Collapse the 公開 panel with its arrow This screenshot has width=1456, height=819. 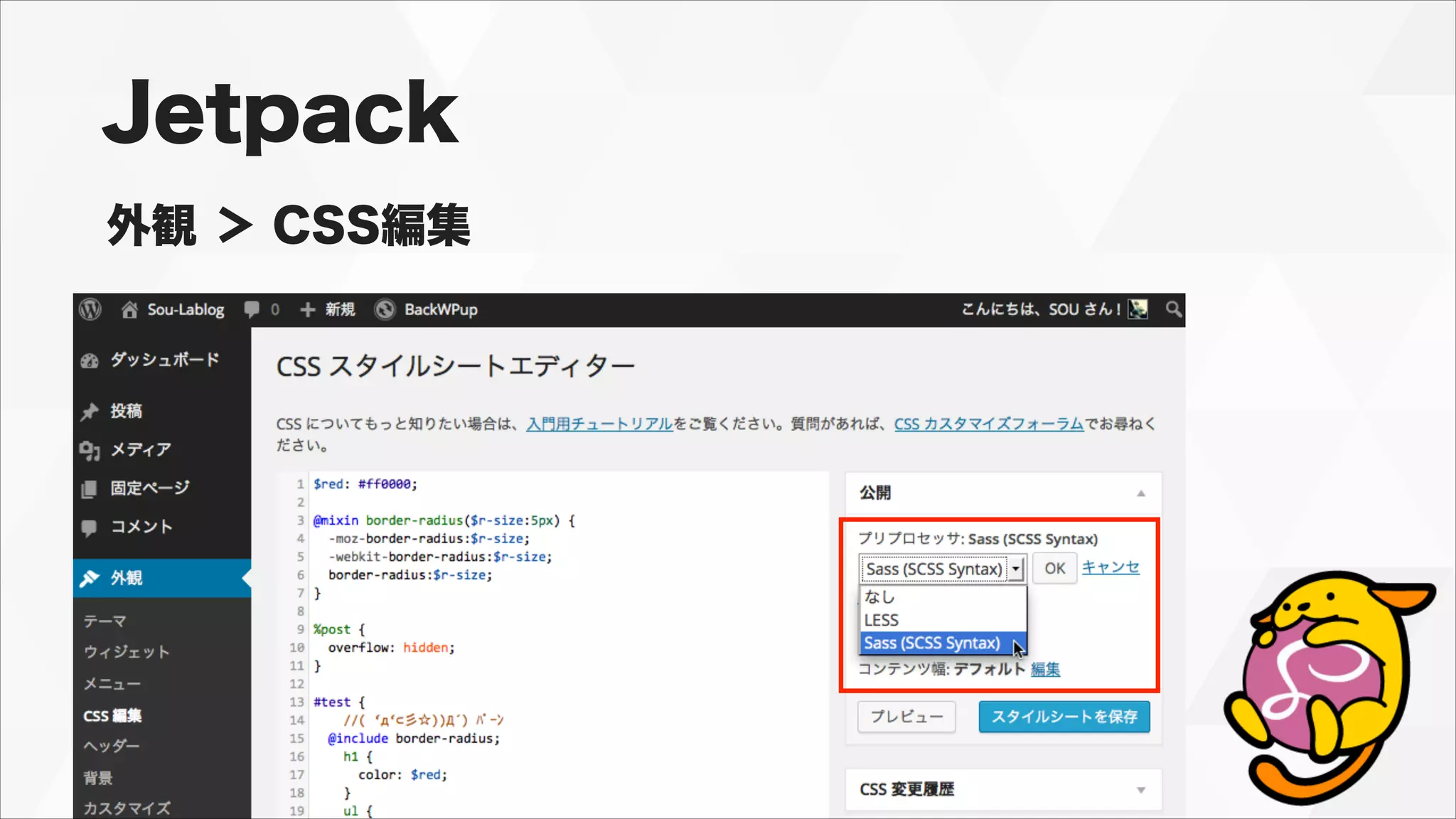click(x=1141, y=493)
